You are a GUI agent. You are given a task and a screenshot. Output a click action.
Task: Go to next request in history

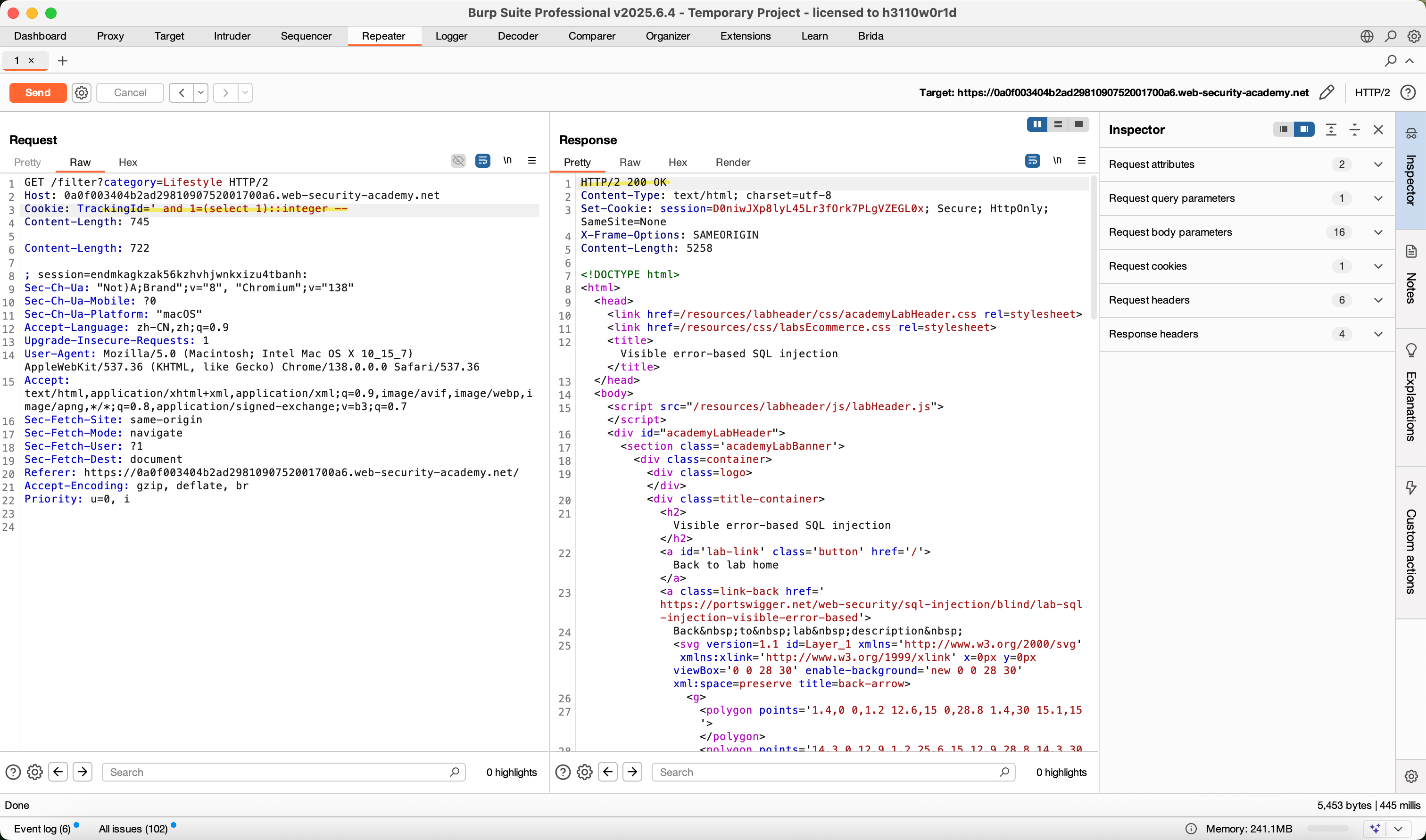click(x=225, y=93)
